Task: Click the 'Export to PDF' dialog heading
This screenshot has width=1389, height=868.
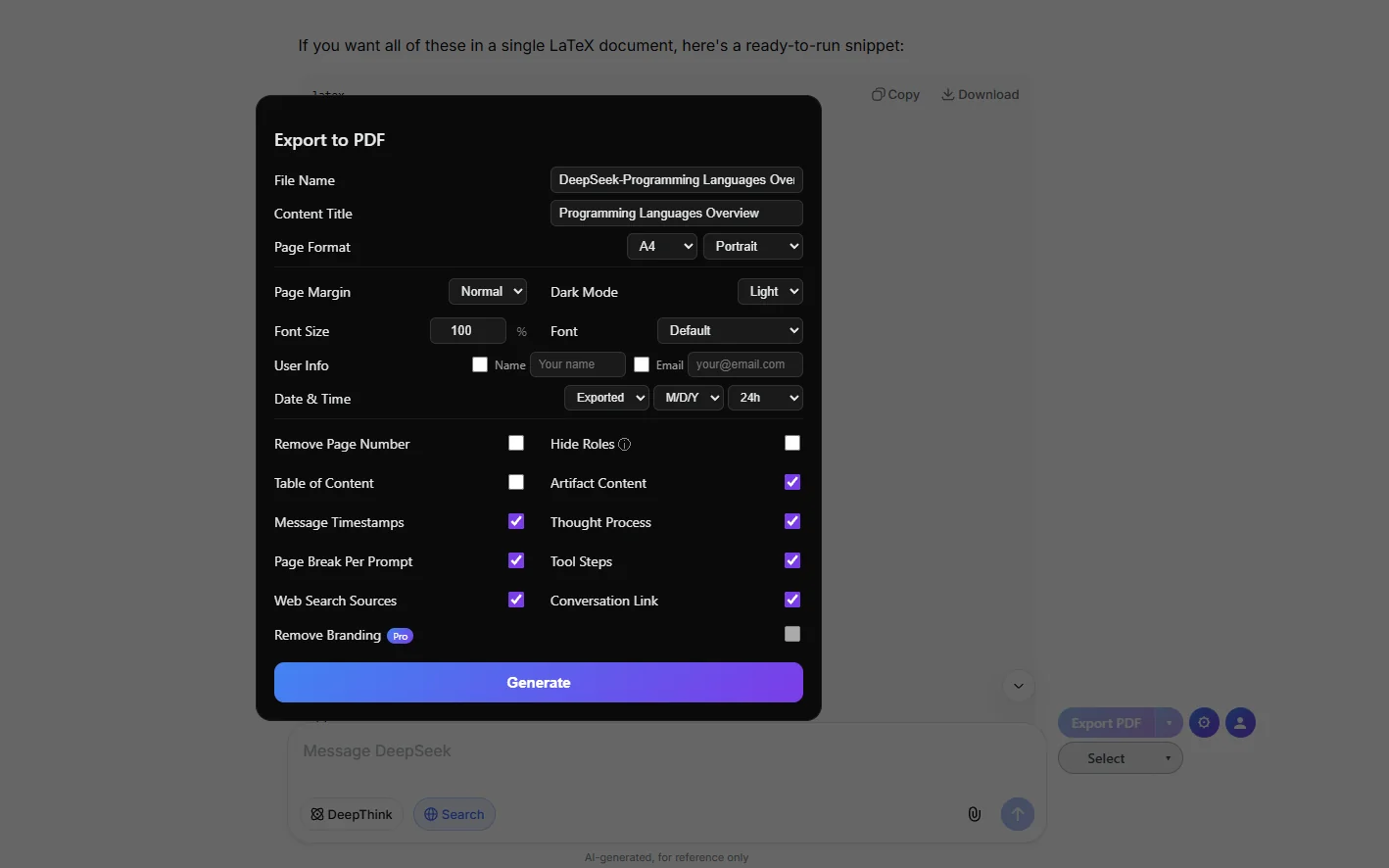Action: tap(330, 140)
